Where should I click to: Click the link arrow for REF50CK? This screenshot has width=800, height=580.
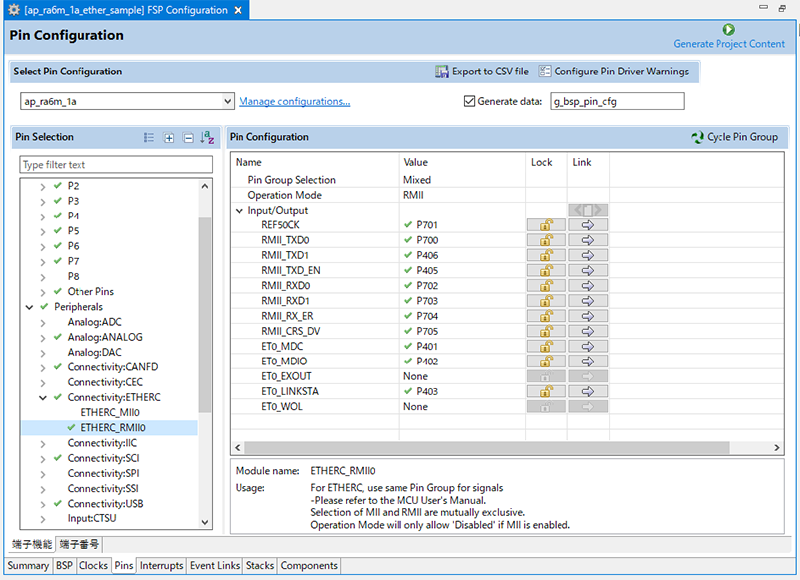(588, 224)
